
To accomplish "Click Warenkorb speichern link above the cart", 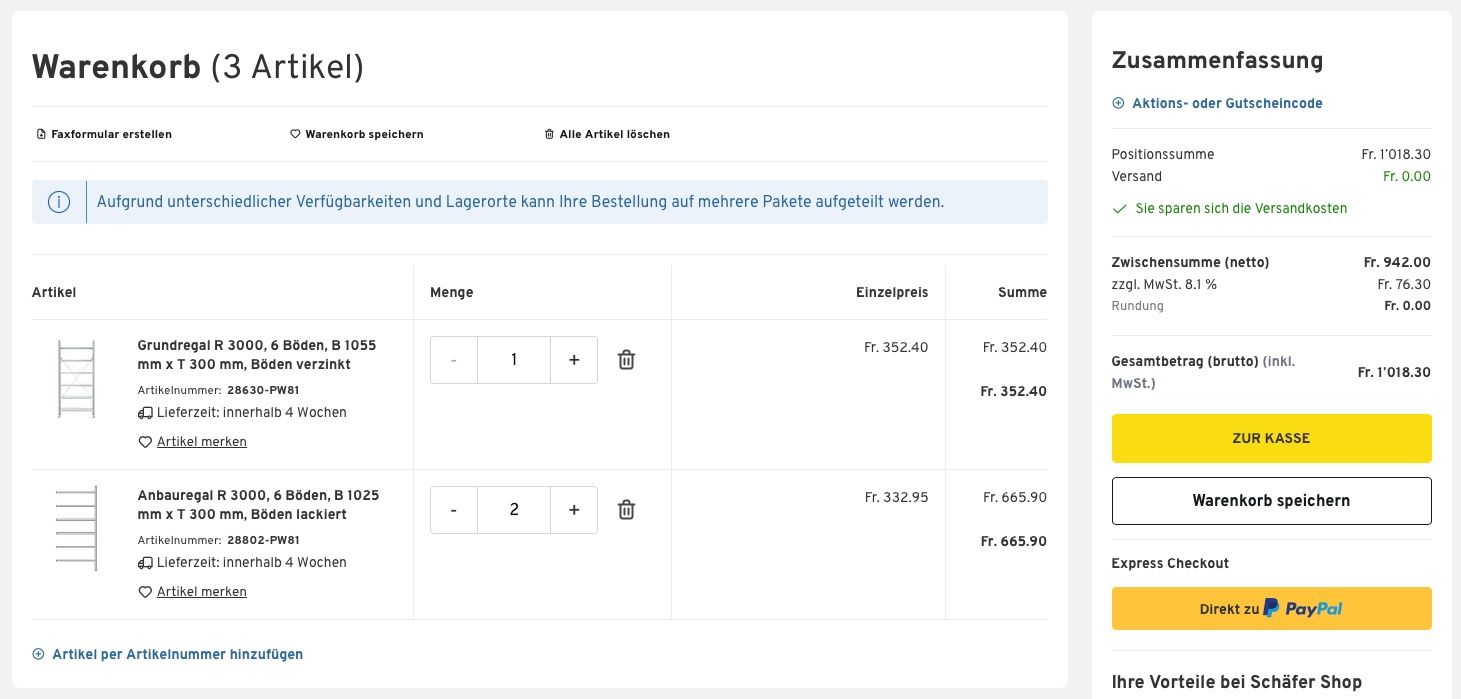I will 357,134.
